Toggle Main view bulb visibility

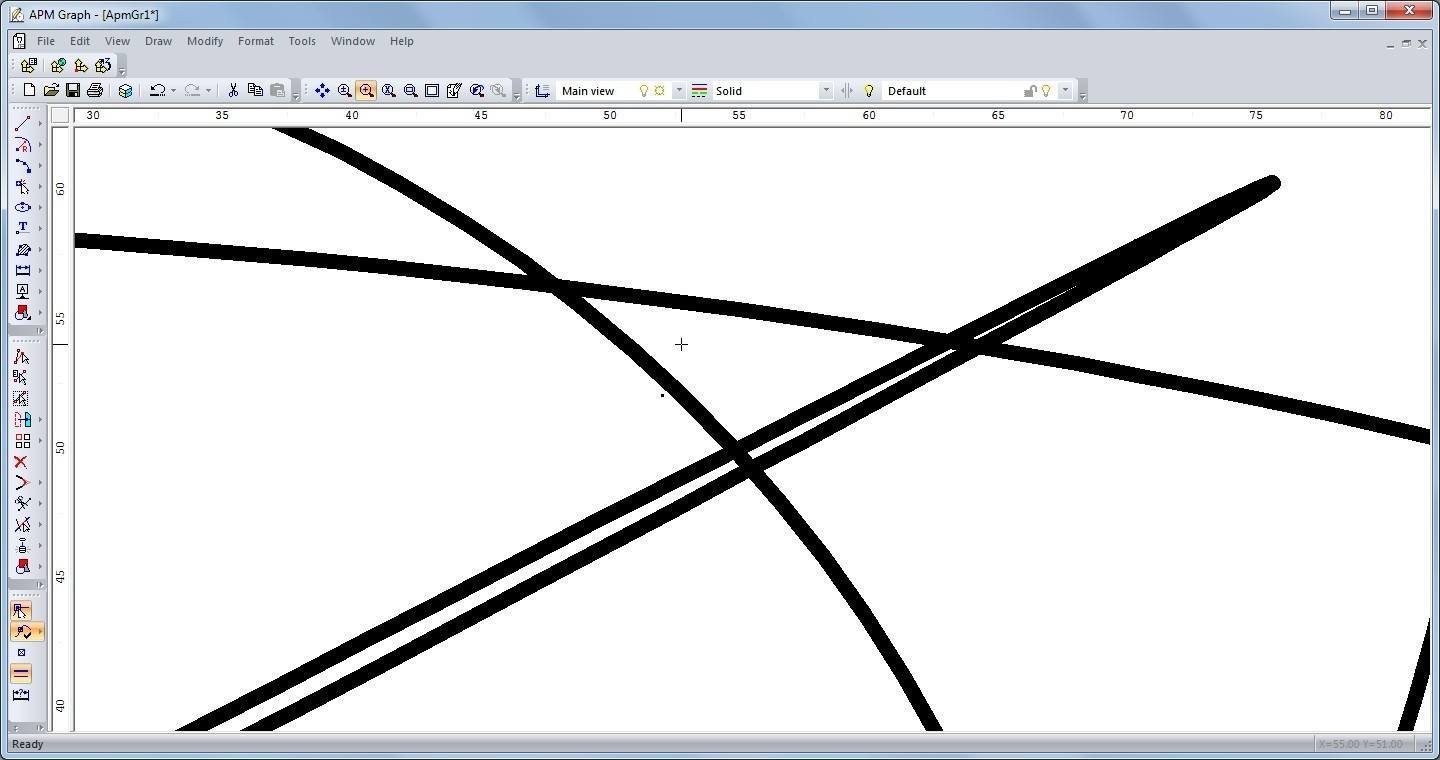click(644, 90)
